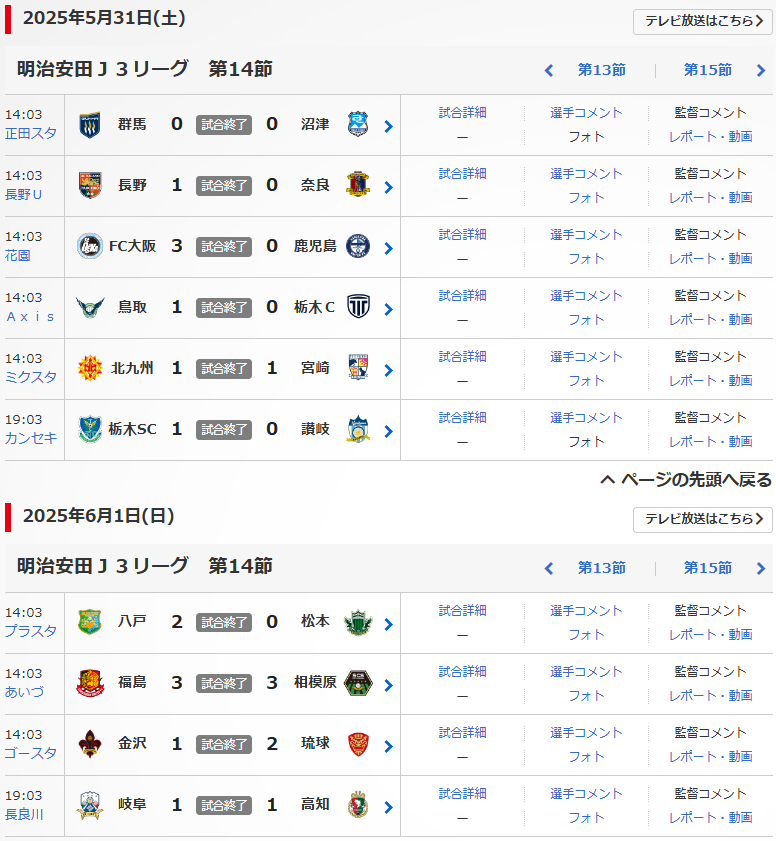Viewport: 776px width, 841px height.
Task: Open 試合詳細 for Nagano vs Nara
Action: tap(462, 173)
